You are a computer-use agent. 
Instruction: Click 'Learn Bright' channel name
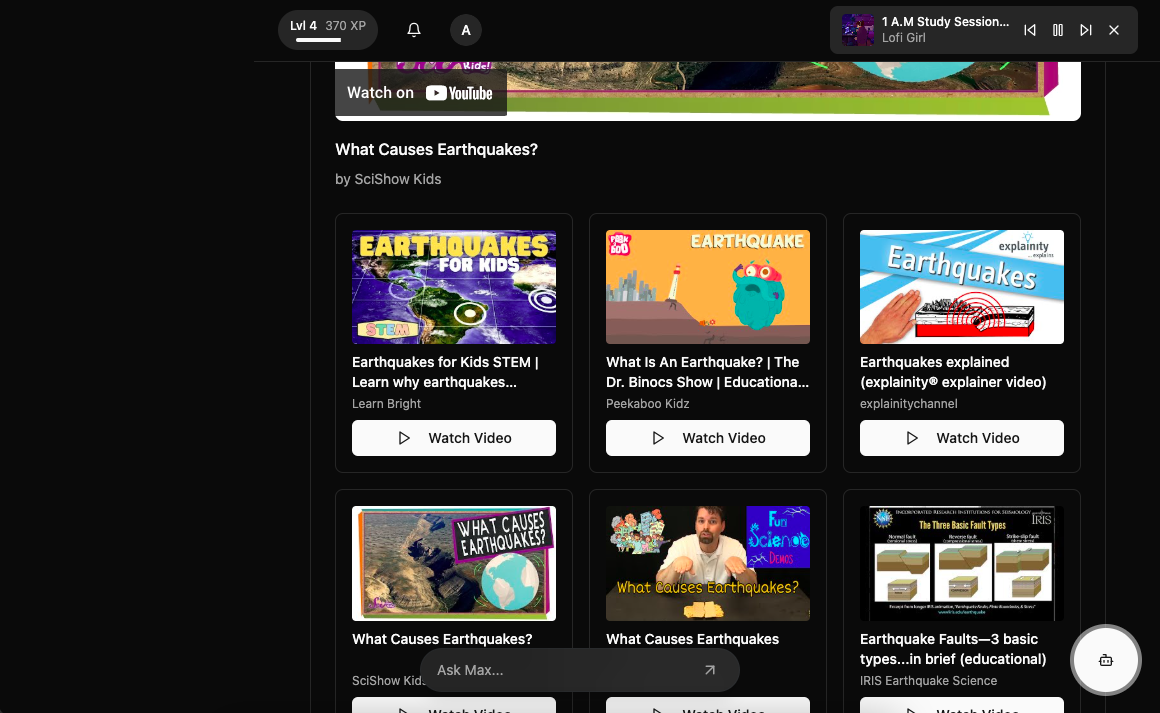coord(386,404)
